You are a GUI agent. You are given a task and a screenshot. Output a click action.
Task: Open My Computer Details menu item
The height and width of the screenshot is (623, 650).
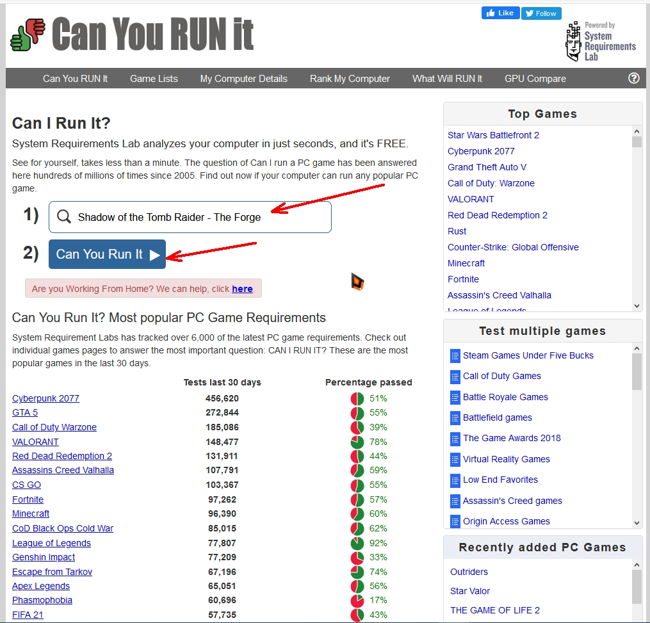click(x=243, y=78)
